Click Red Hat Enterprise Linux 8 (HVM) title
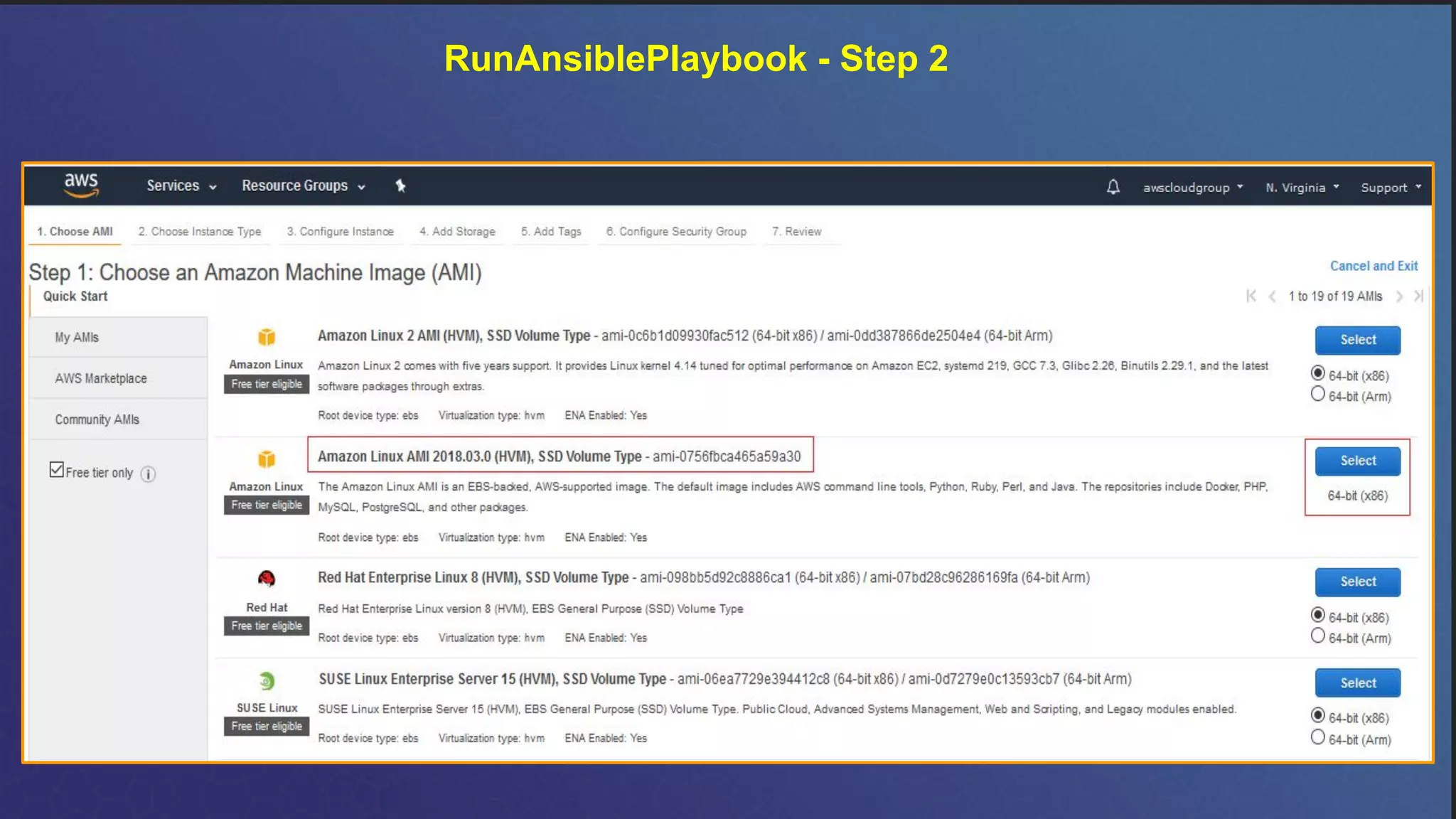 click(473, 577)
